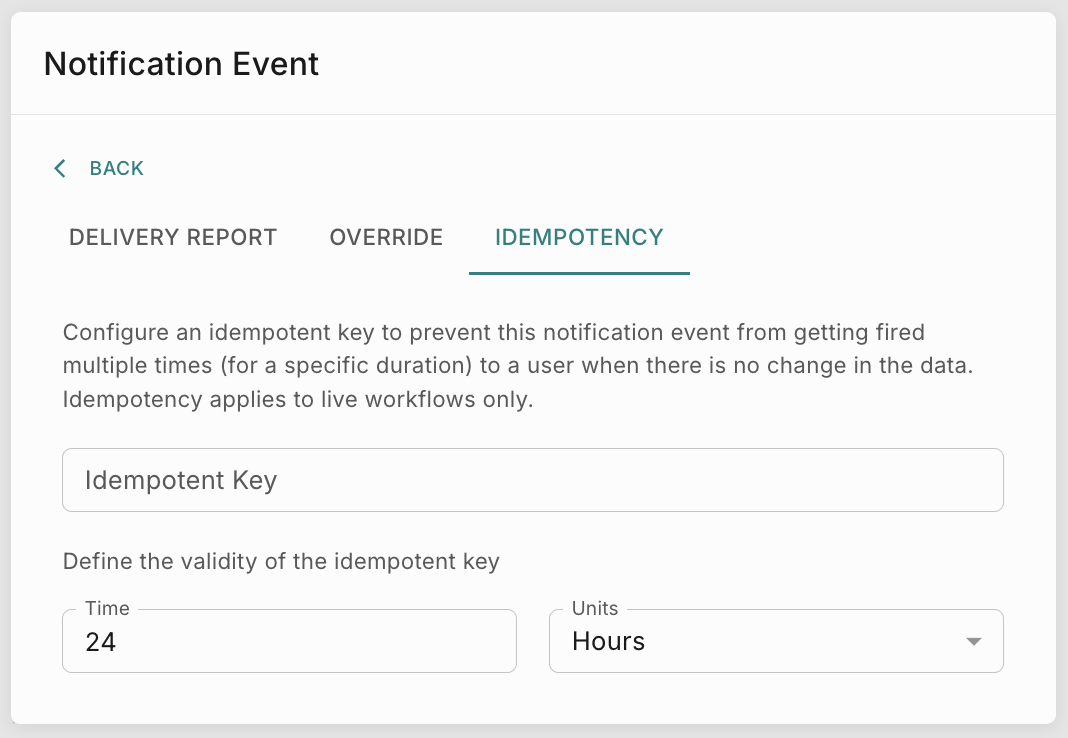Click the underline beneath the Idempotency tab

coord(579,273)
